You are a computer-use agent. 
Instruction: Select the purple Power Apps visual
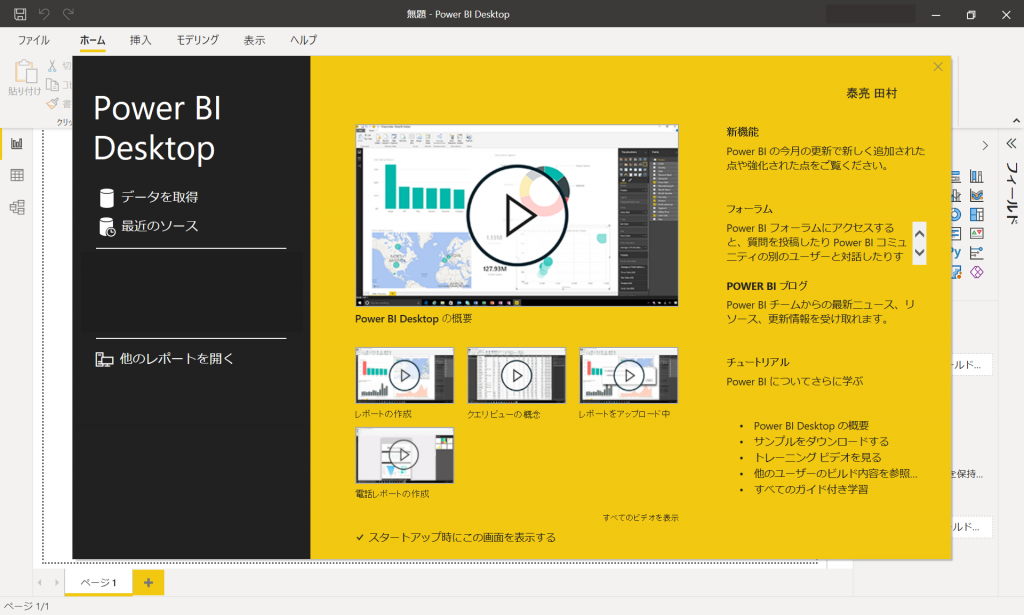coord(976,272)
